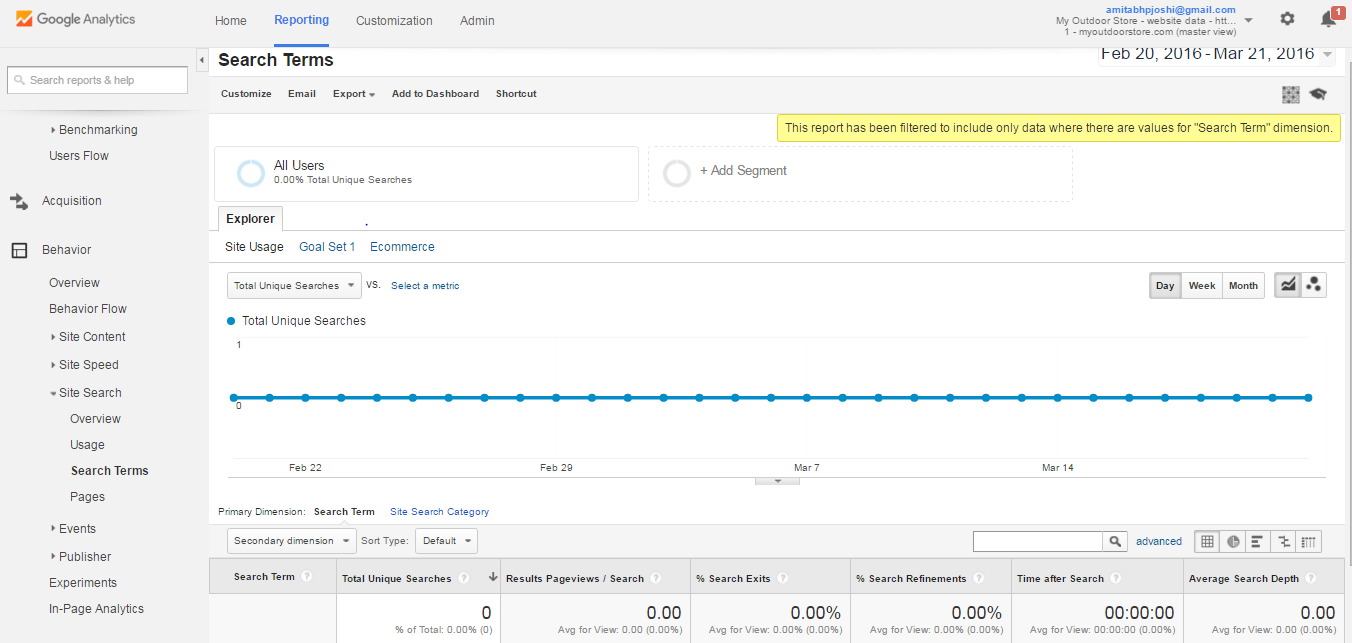The width and height of the screenshot is (1352, 643).
Task: Open the Export dropdown menu
Action: point(353,93)
